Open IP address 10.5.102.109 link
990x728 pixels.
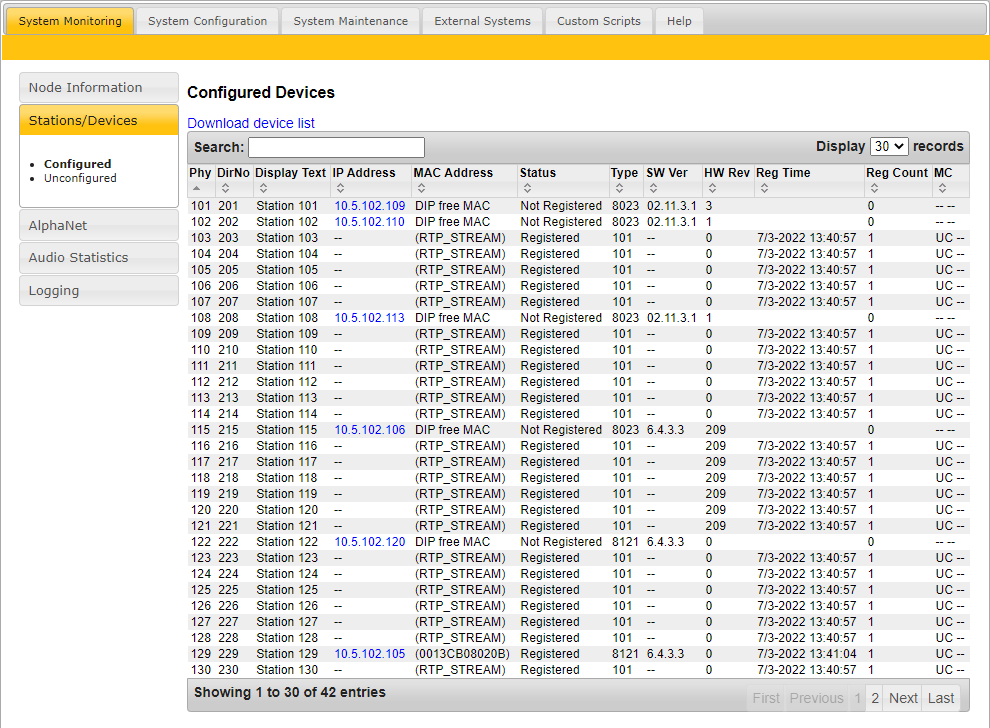(369, 206)
